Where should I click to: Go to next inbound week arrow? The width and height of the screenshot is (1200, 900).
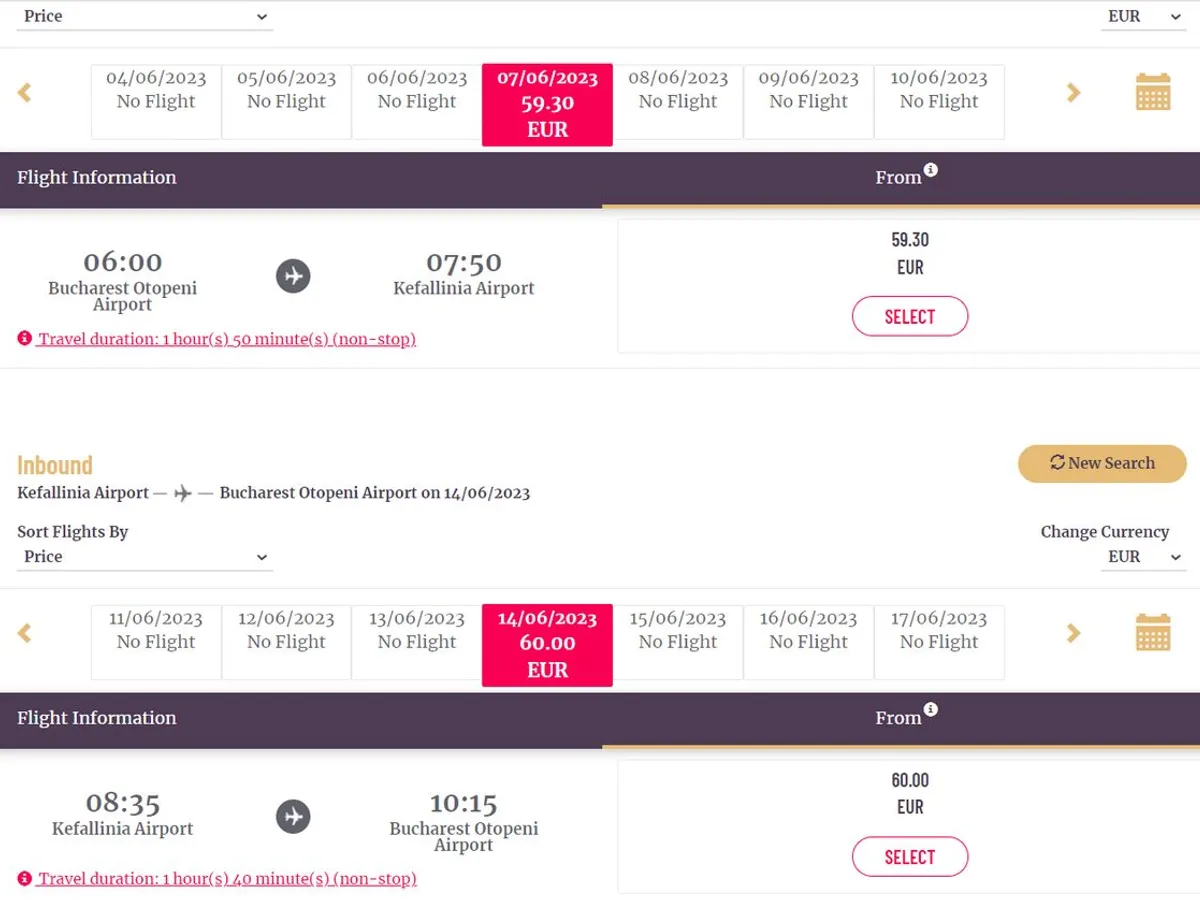pyautogui.click(x=1074, y=633)
